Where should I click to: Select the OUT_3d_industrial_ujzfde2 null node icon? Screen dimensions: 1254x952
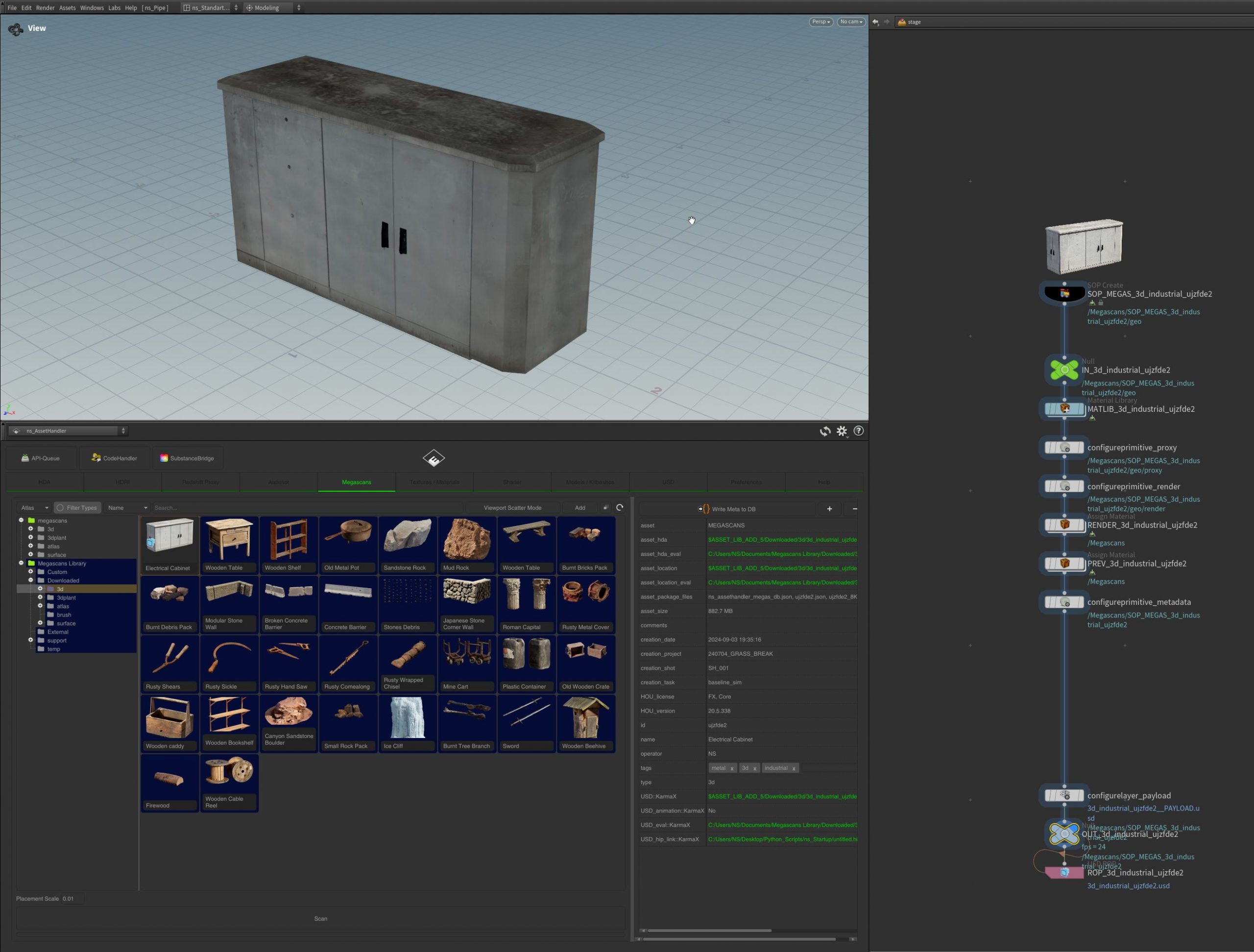coord(1064,833)
